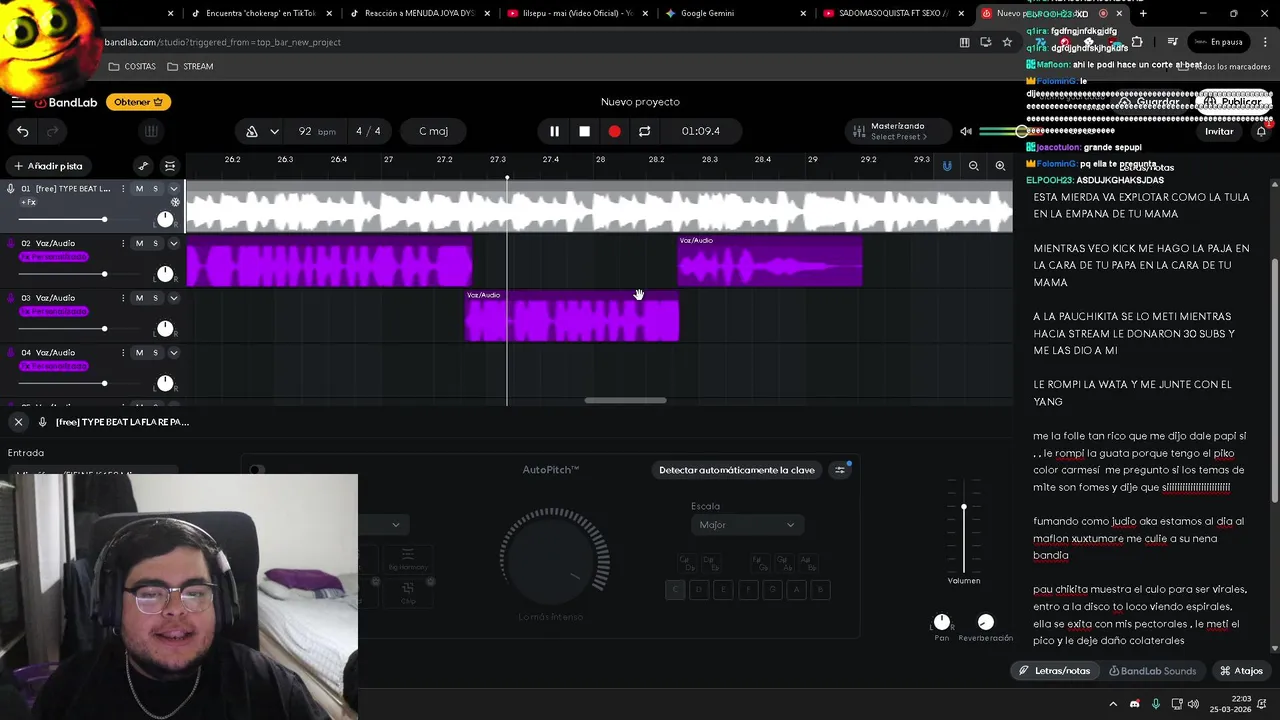Redo the last action
1280x720 pixels.
53,131
